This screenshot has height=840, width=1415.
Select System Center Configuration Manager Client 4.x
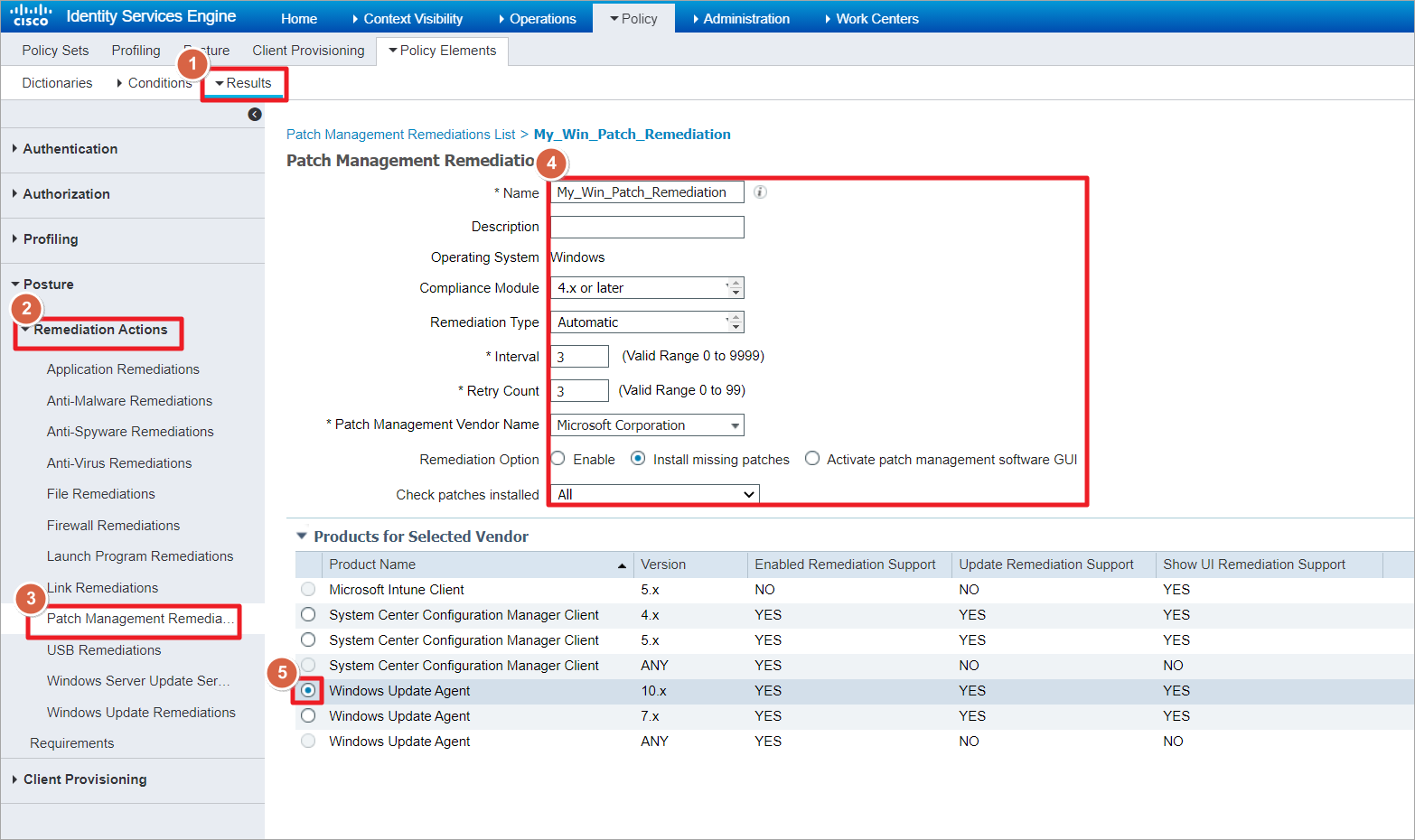tap(308, 614)
